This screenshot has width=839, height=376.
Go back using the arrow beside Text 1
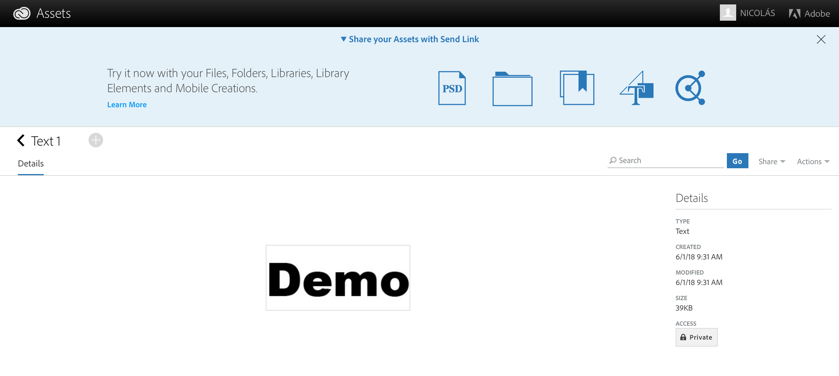pyautogui.click(x=21, y=141)
